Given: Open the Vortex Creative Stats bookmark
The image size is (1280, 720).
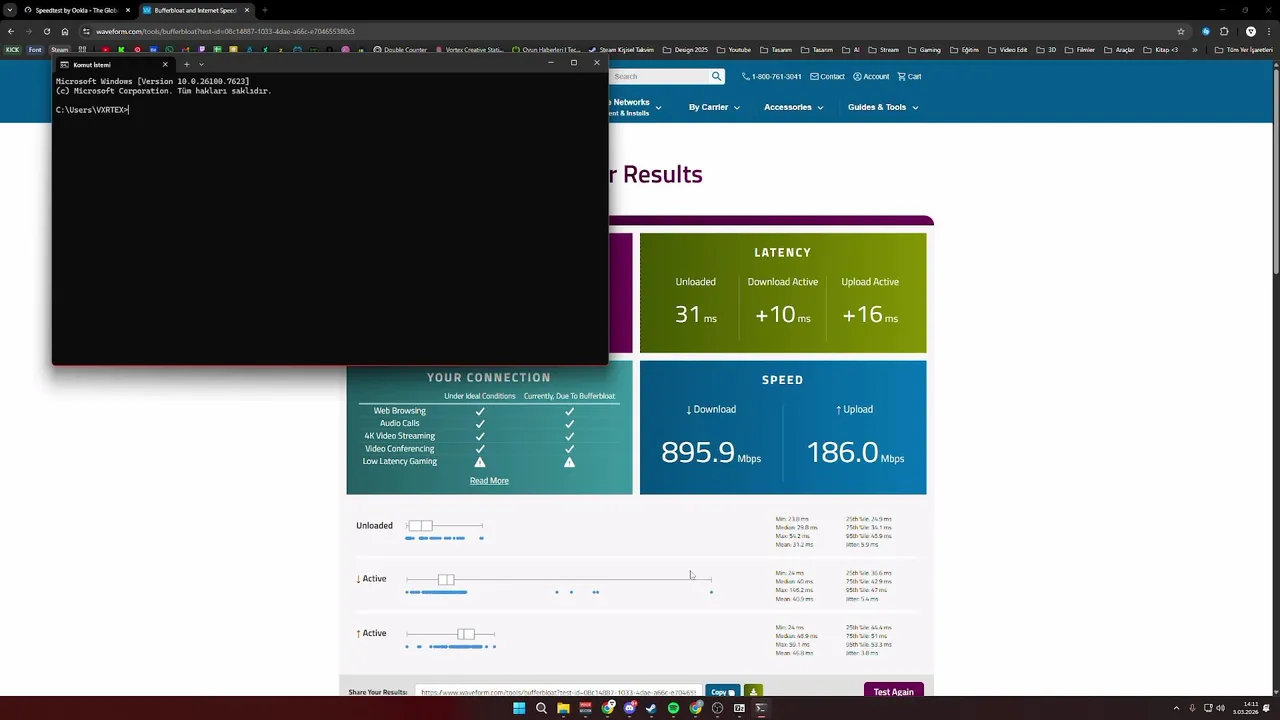Looking at the screenshot, I should (470, 49).
